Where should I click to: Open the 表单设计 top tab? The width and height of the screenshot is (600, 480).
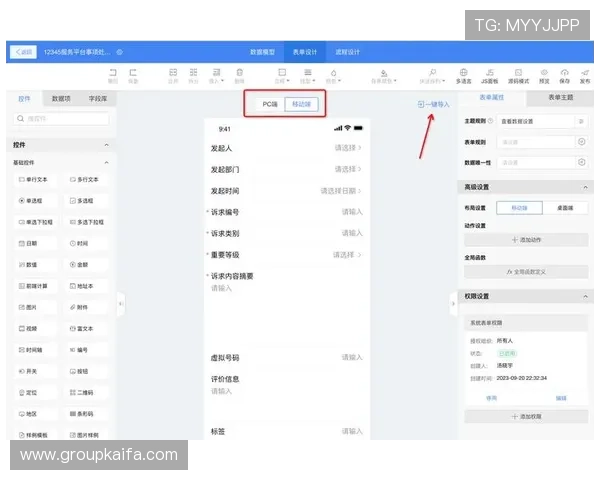click(x=305, y=52)
